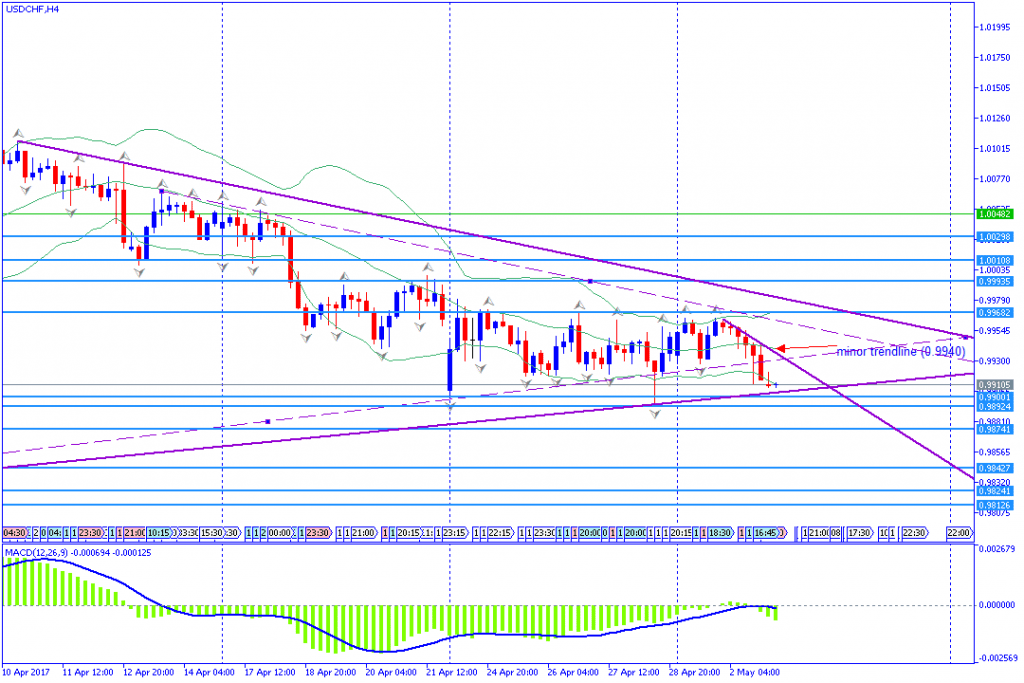Click the 0.98126 price level tag
The height and width of the screenshot is (683, 1024).
(x=995, y=505)
